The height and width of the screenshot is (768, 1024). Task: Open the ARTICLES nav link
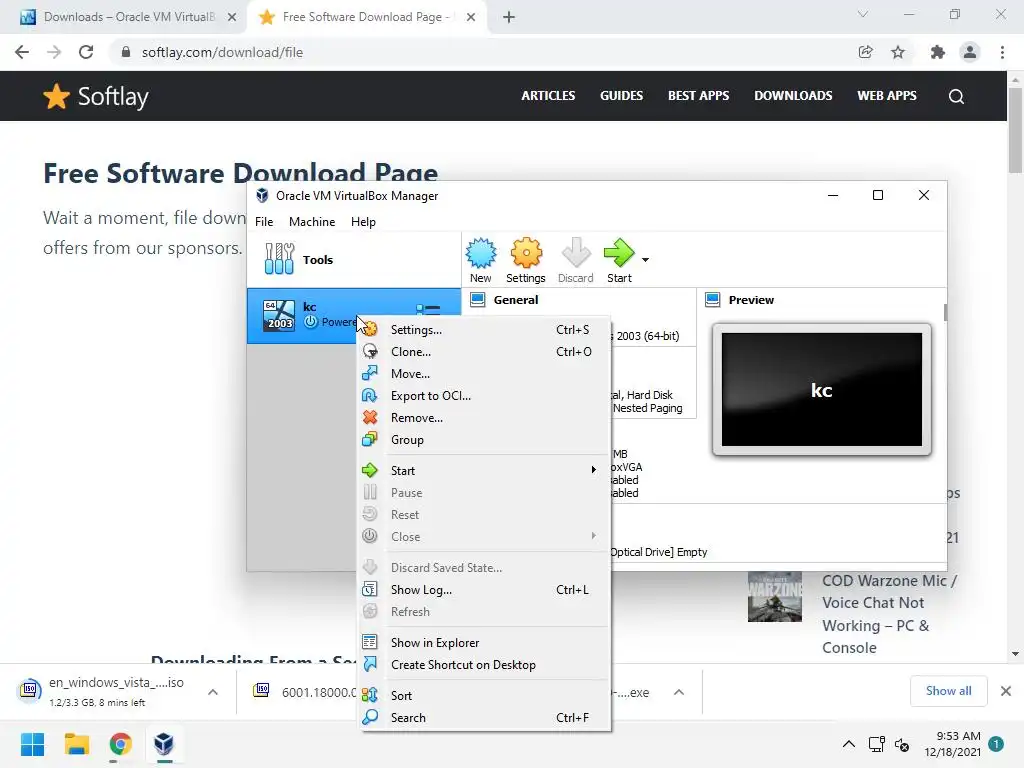548,95
